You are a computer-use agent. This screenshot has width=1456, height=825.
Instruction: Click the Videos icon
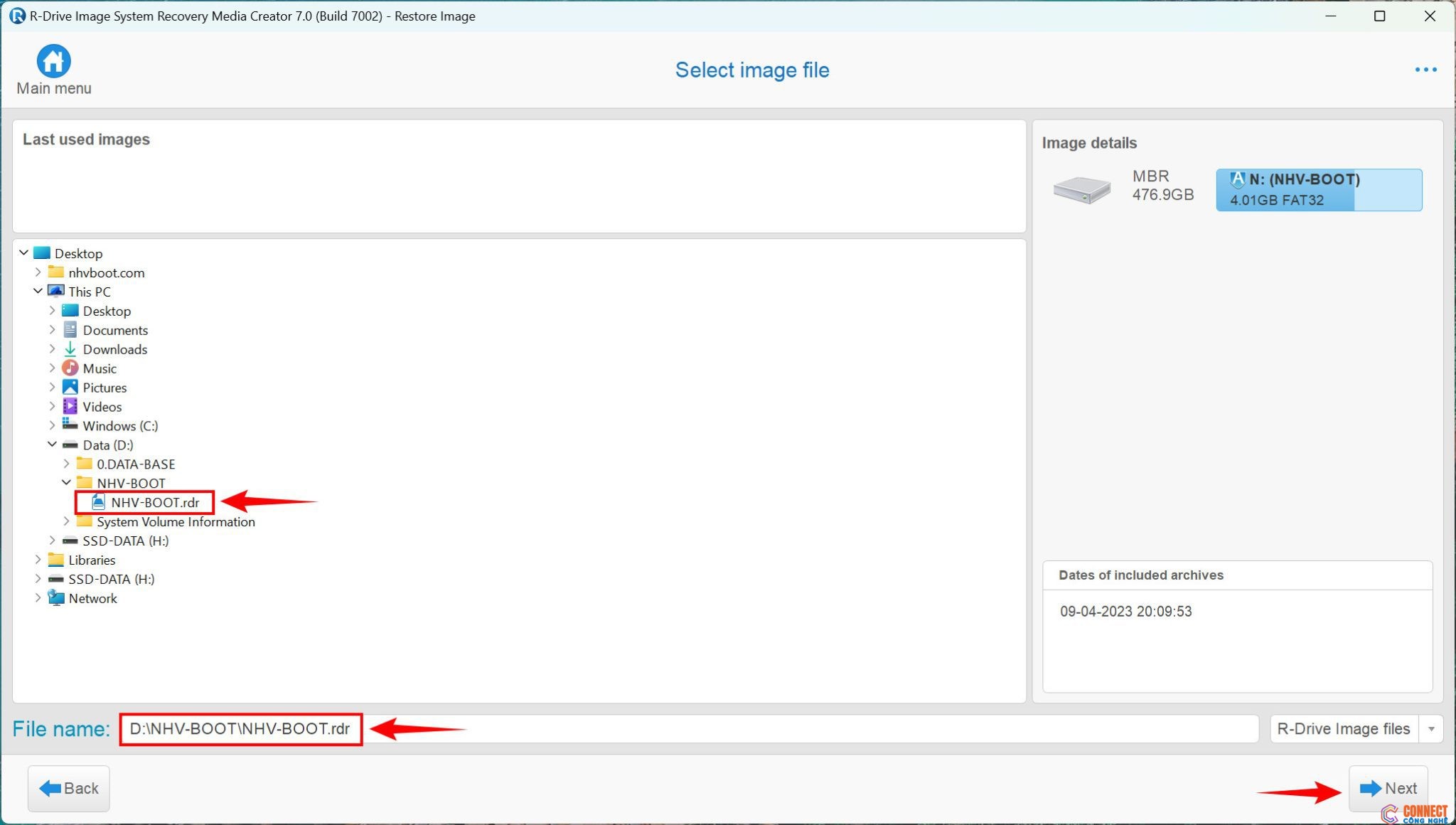[x=70, y=407]
